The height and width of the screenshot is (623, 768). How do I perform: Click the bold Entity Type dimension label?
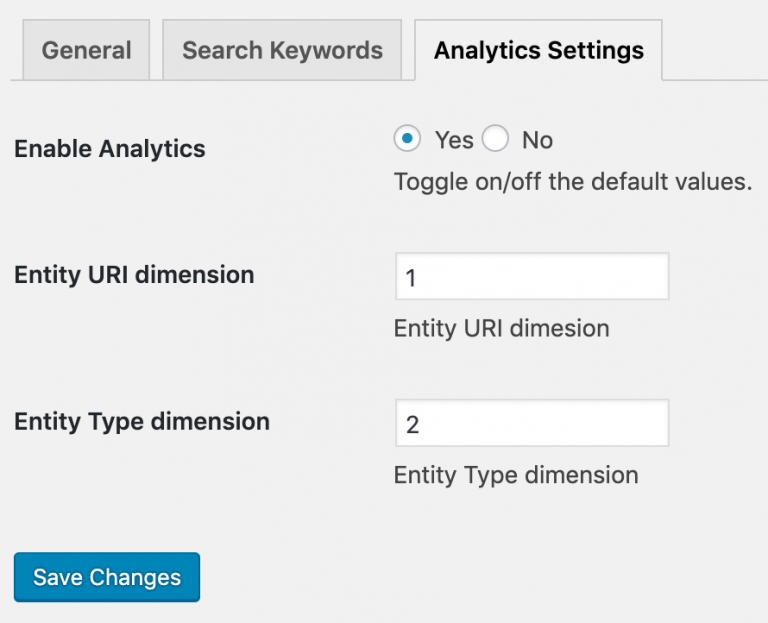point(142,421)
